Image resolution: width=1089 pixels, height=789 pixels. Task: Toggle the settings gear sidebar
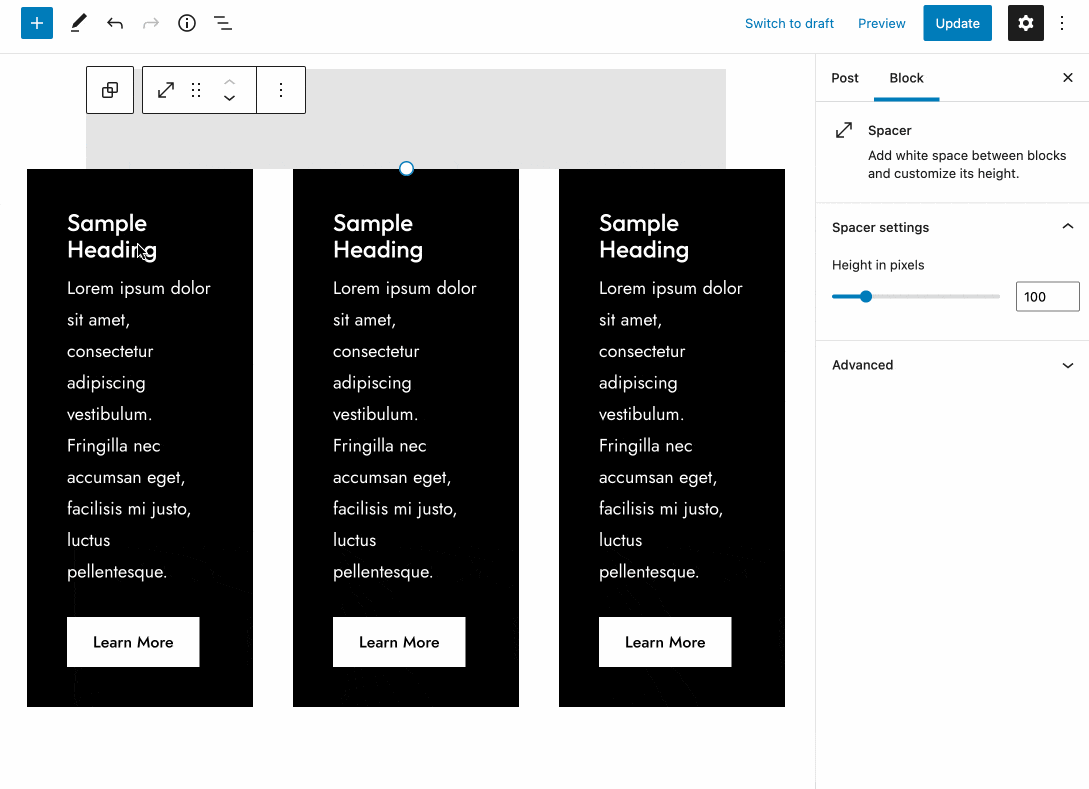click(x=1025, y=23)
